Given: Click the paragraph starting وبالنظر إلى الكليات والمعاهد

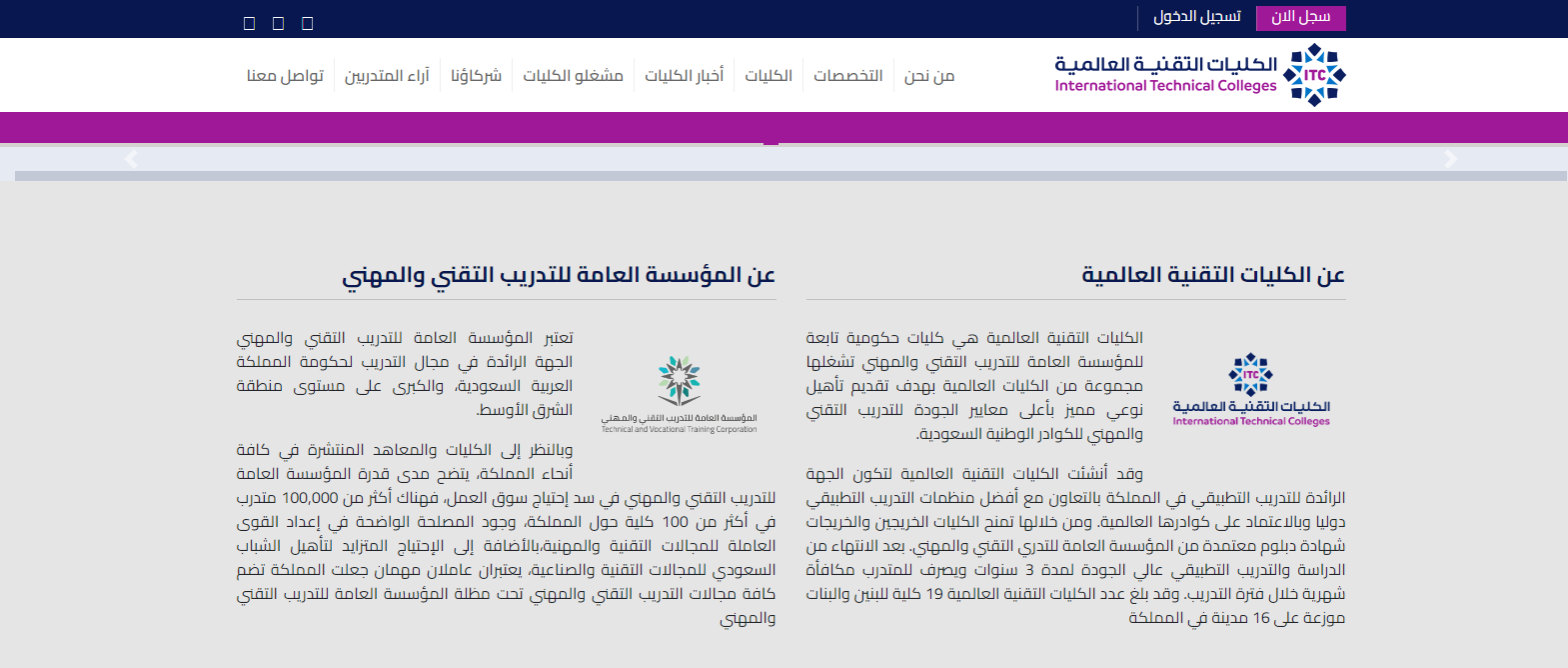Looking at the screenshot, I should pyautogui.click(x=507, y=534).
